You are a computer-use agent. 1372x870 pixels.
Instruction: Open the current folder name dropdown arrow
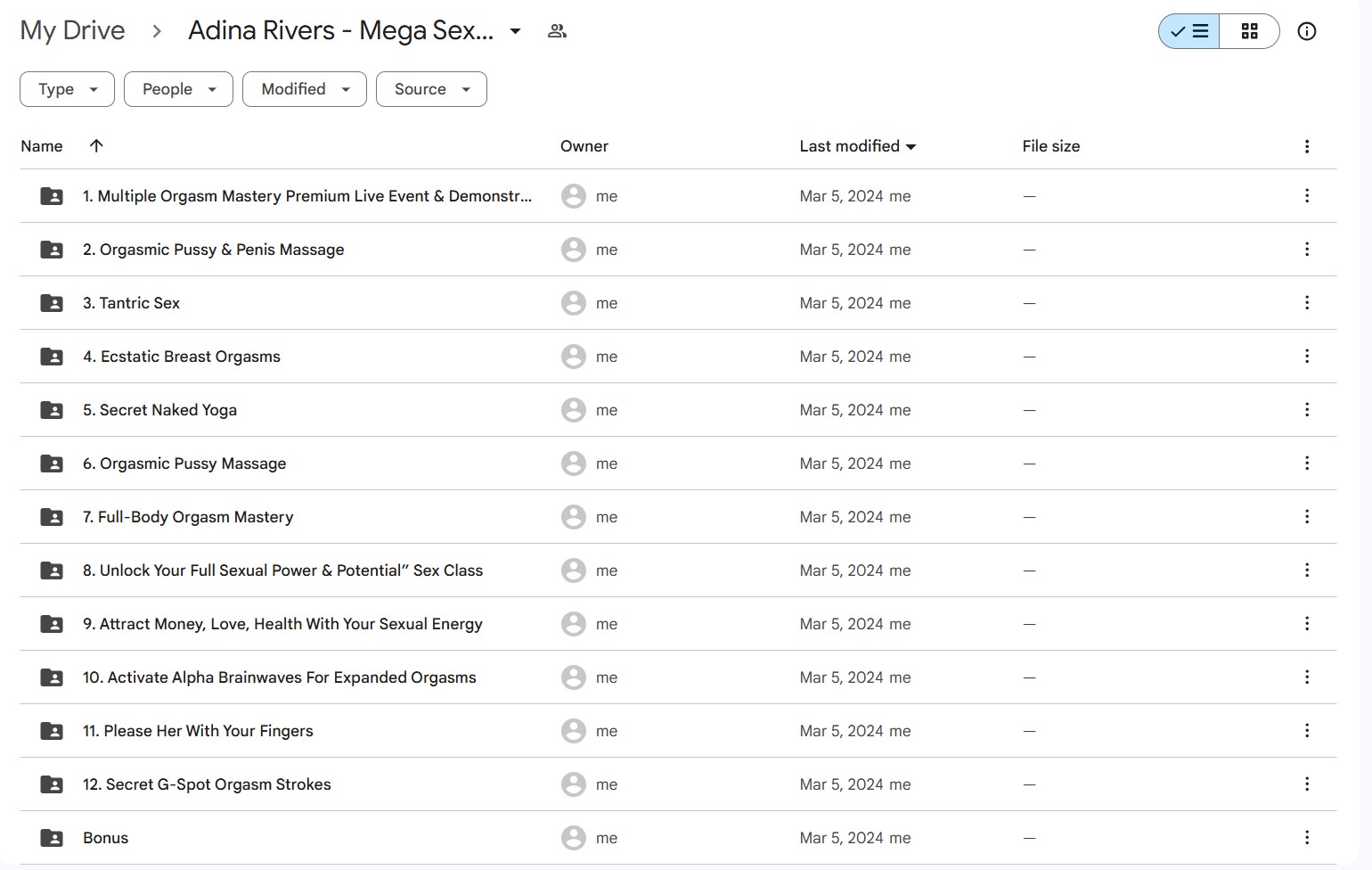515,31
